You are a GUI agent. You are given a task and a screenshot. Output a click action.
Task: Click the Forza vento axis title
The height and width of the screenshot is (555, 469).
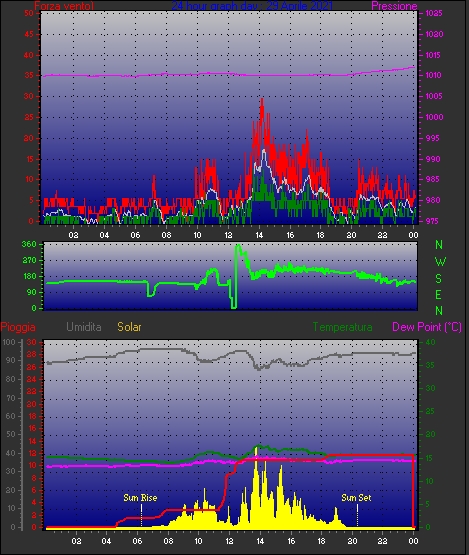pos(64,6)
